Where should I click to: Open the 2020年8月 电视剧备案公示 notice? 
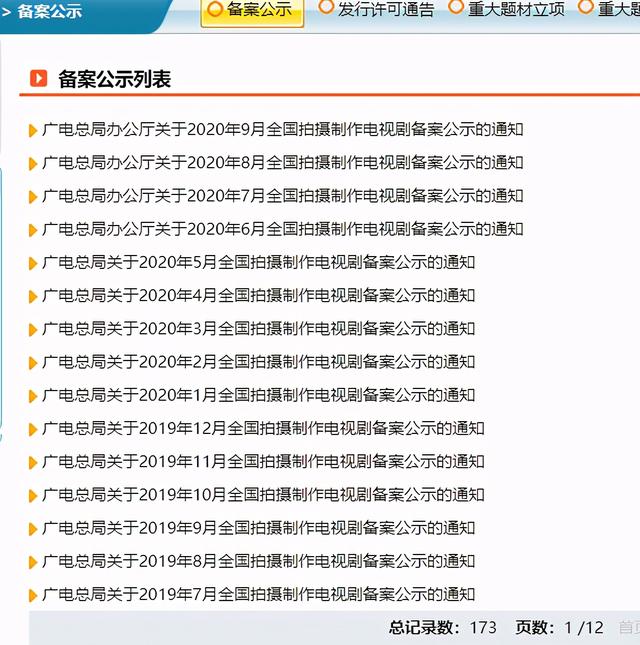click(283, 163)
